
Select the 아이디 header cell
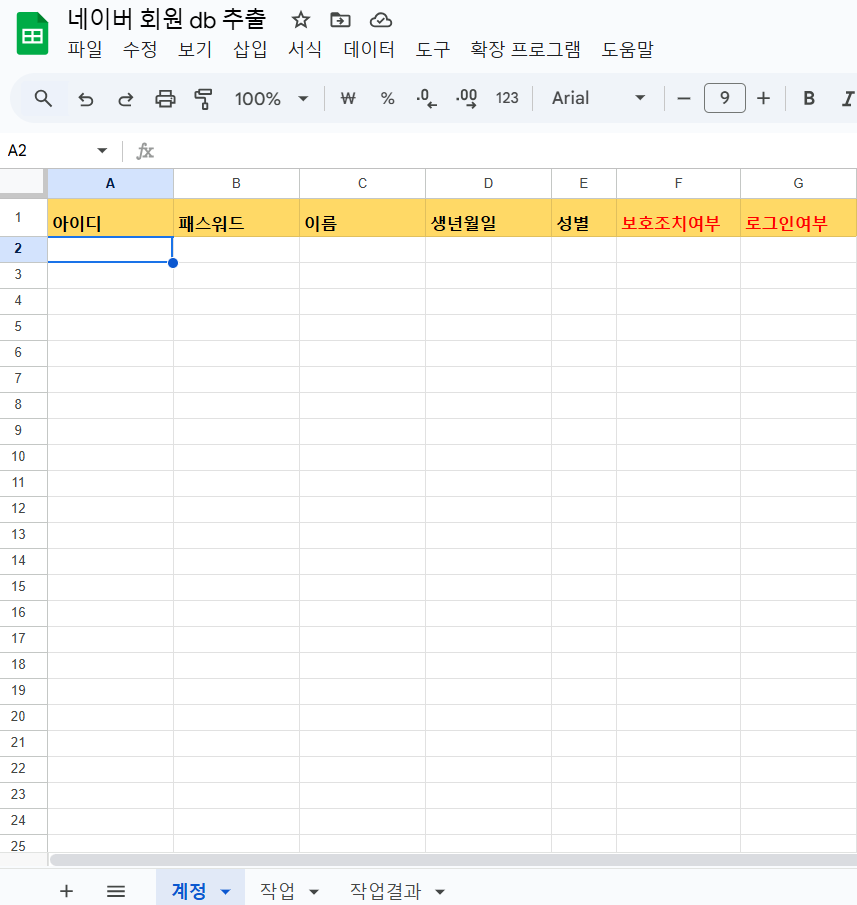110,218
